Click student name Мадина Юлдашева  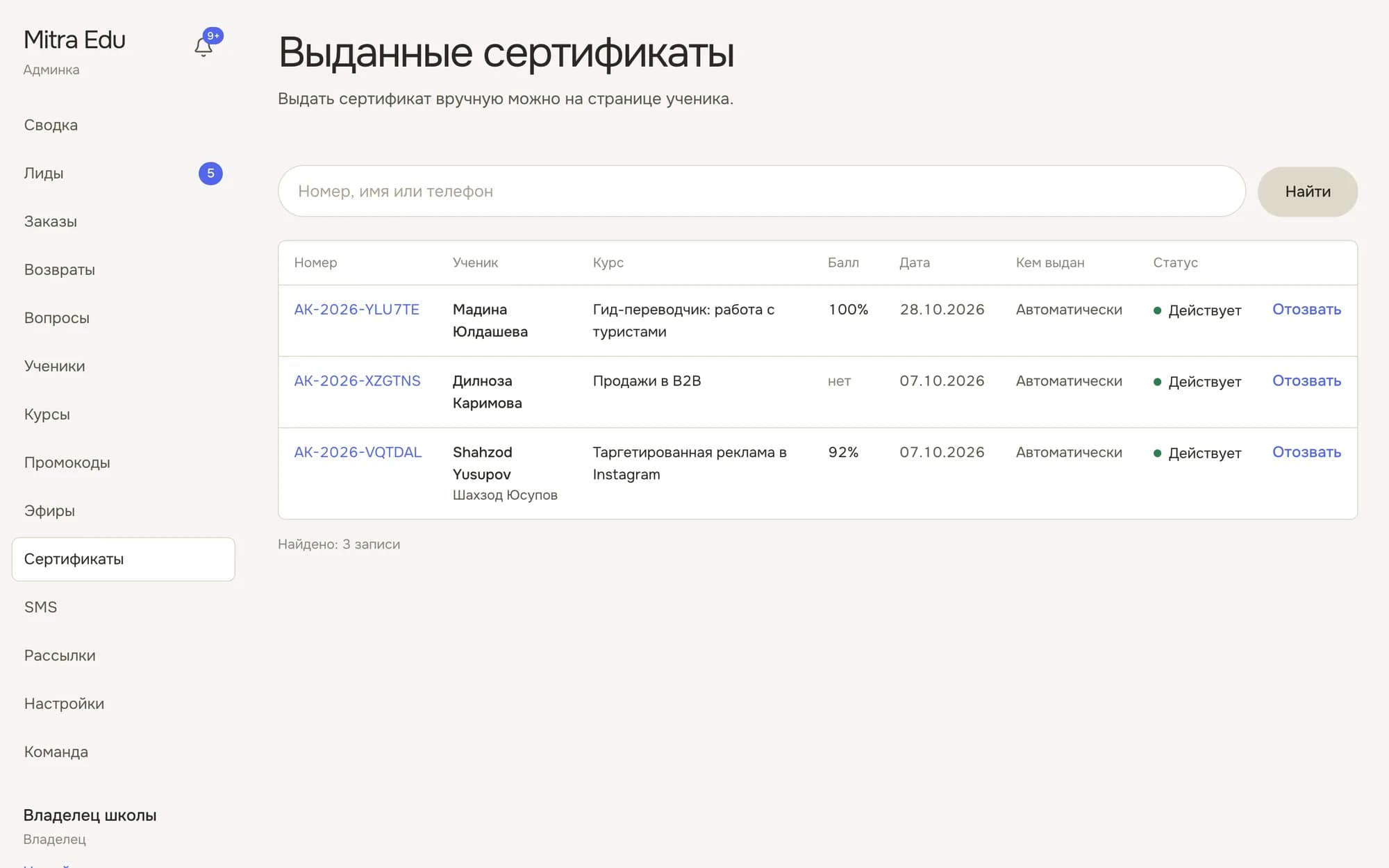pyautogui.click(x=490, y=321)
